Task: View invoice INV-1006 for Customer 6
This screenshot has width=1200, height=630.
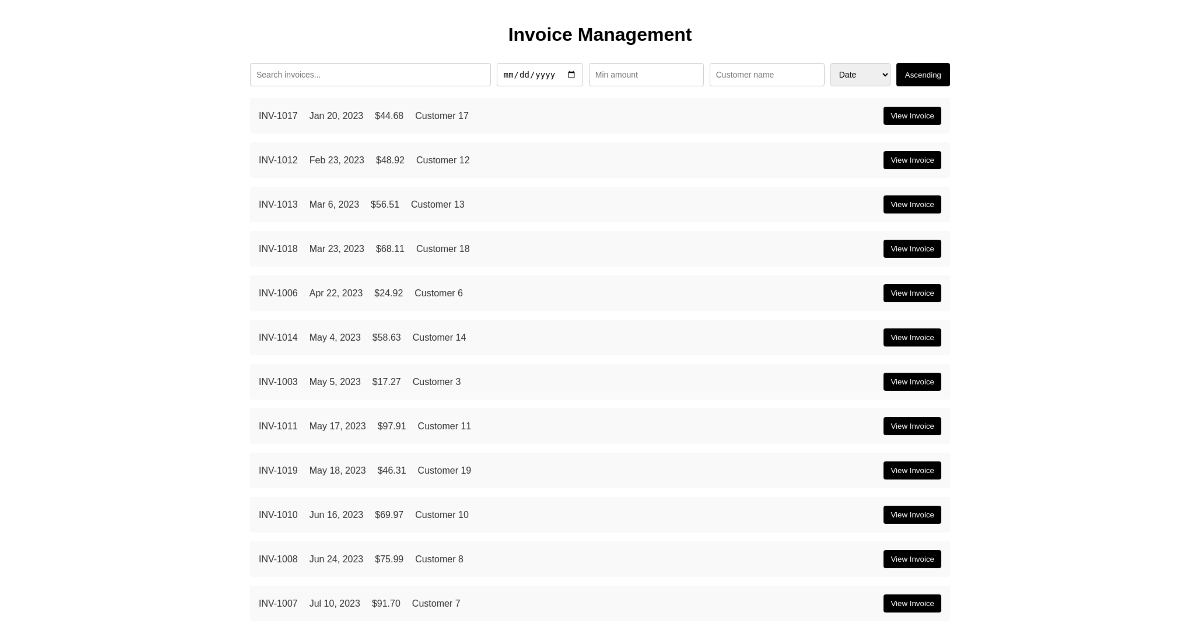Action: click(911, 293)
